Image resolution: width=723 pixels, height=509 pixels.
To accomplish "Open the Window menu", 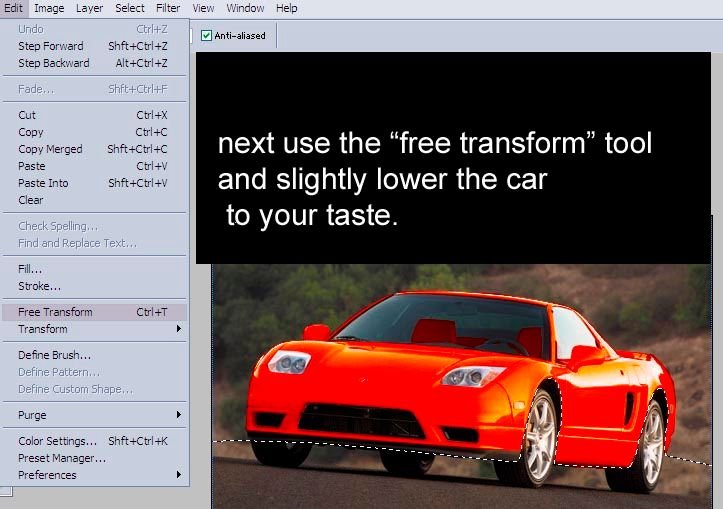I will click(x=245, y=8).
